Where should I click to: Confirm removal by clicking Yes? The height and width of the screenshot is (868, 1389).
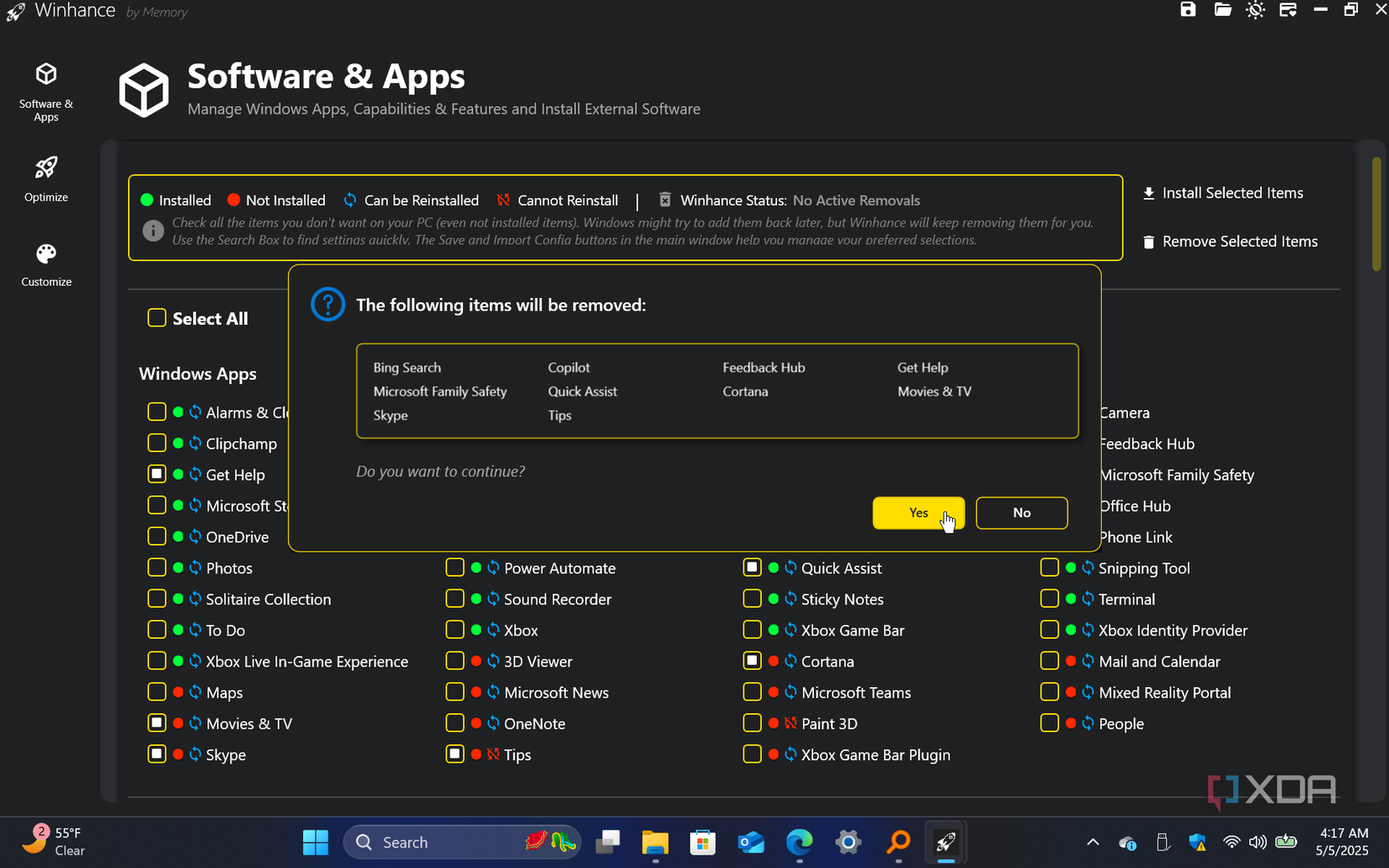coord(918,513)
